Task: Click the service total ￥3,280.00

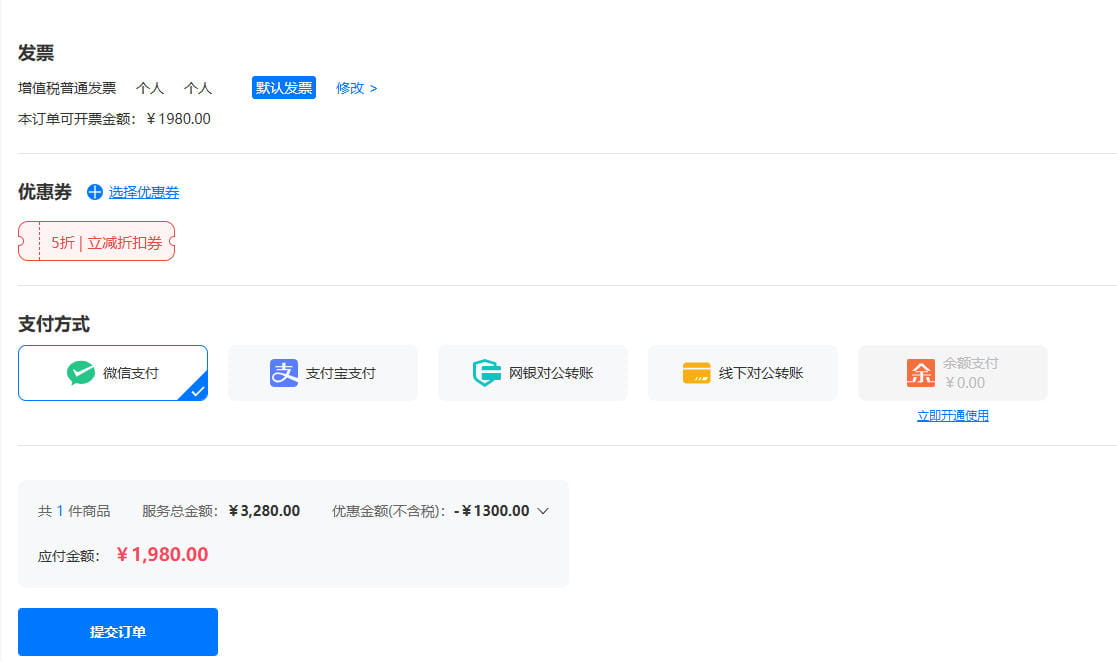Action: click(x=264, y=511)
